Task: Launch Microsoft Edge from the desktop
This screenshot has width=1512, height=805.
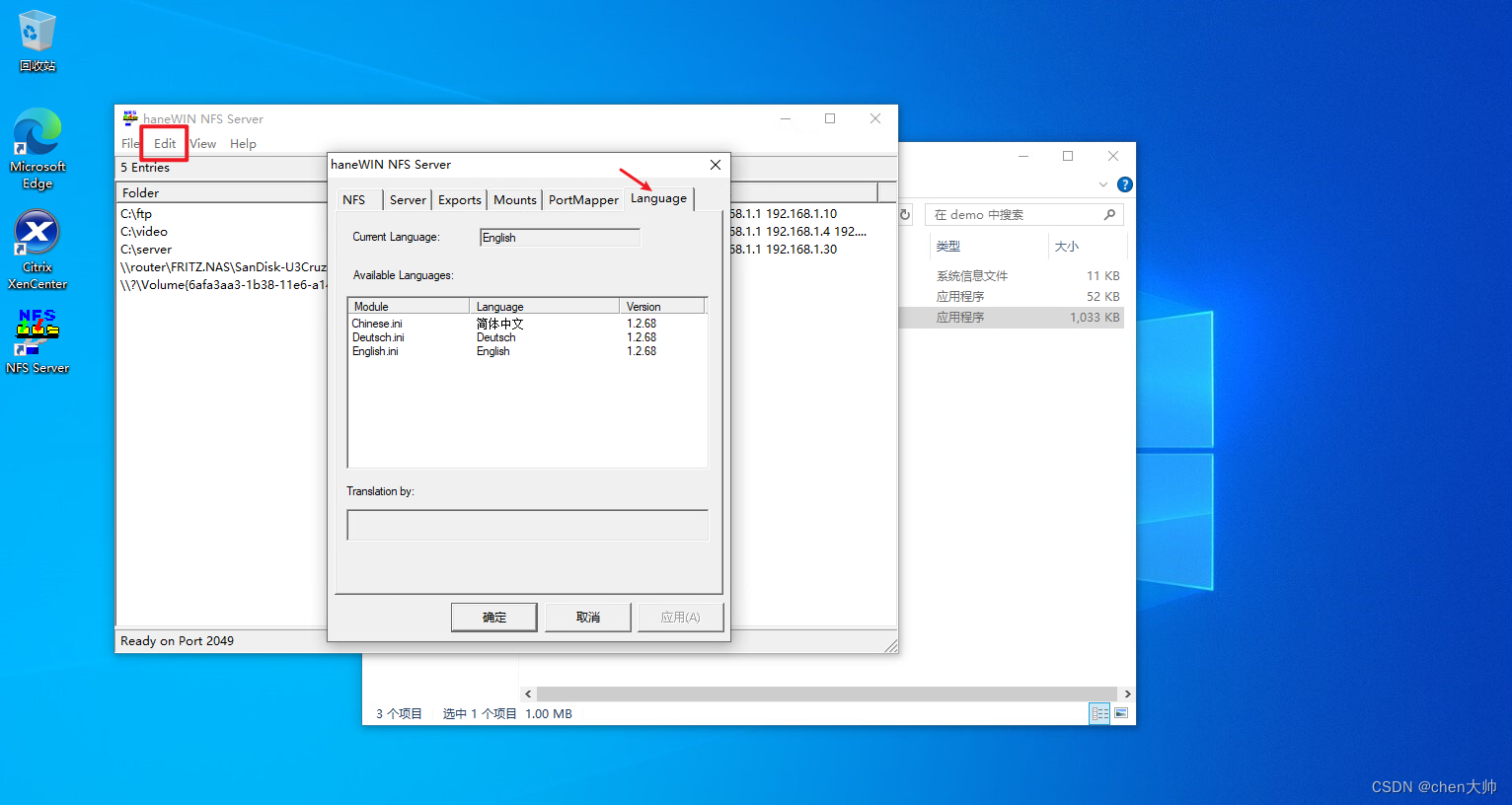Action: coord(38,149)
